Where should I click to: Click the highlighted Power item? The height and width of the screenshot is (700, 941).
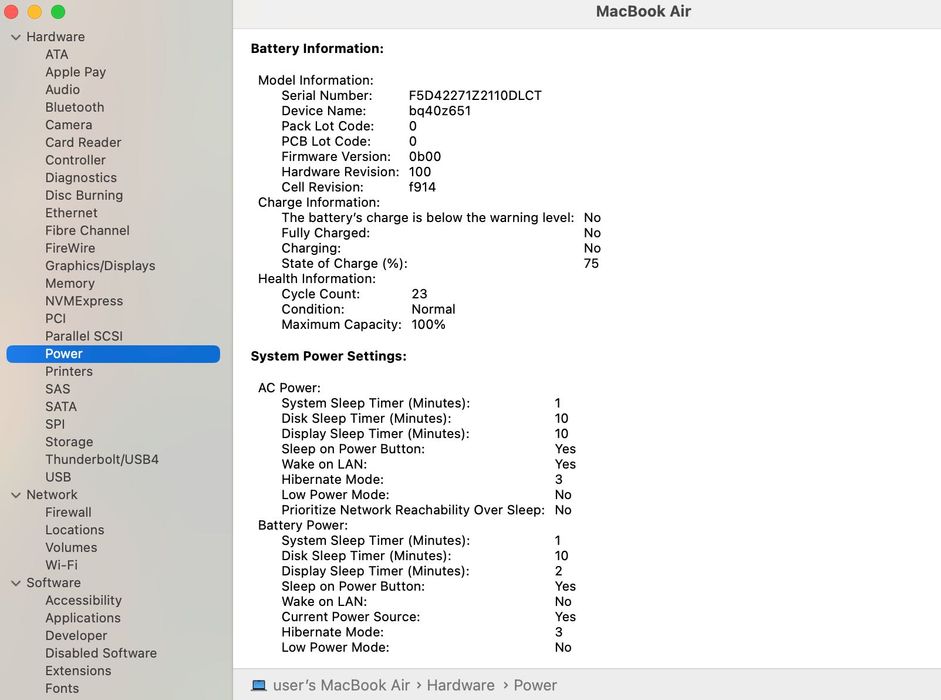(113, 354)
